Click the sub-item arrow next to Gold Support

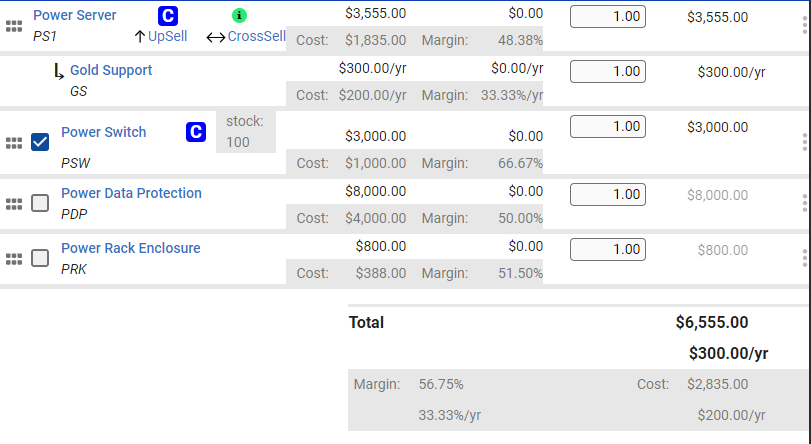tap(58, 72)
